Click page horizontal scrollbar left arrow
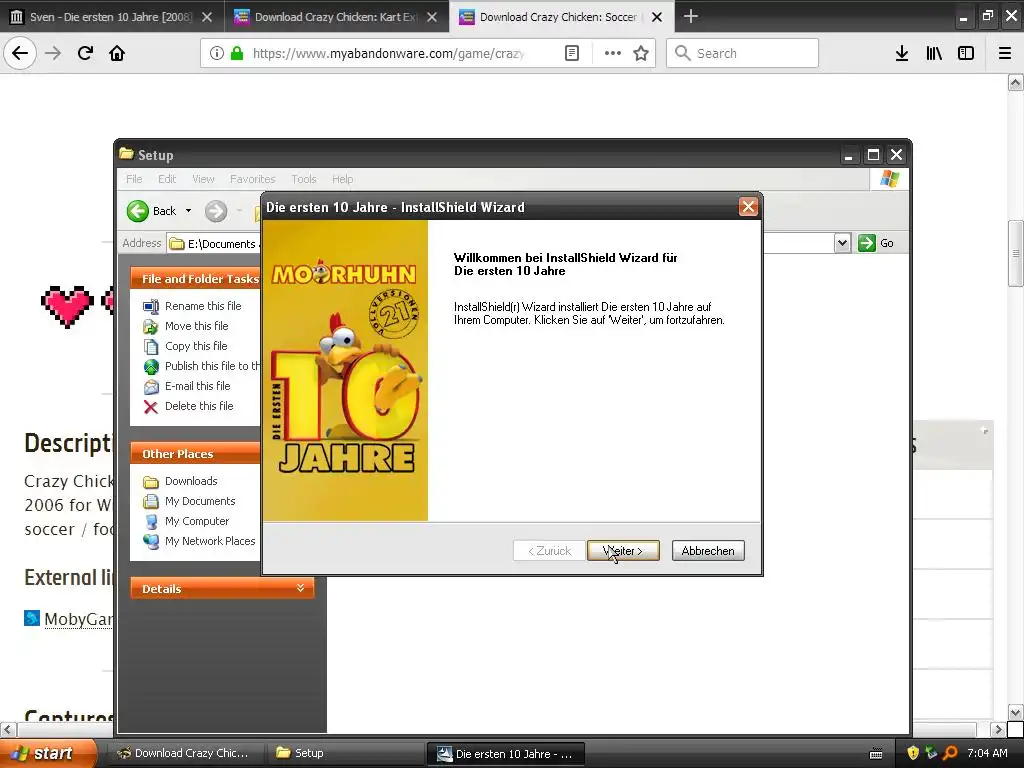 8,729
